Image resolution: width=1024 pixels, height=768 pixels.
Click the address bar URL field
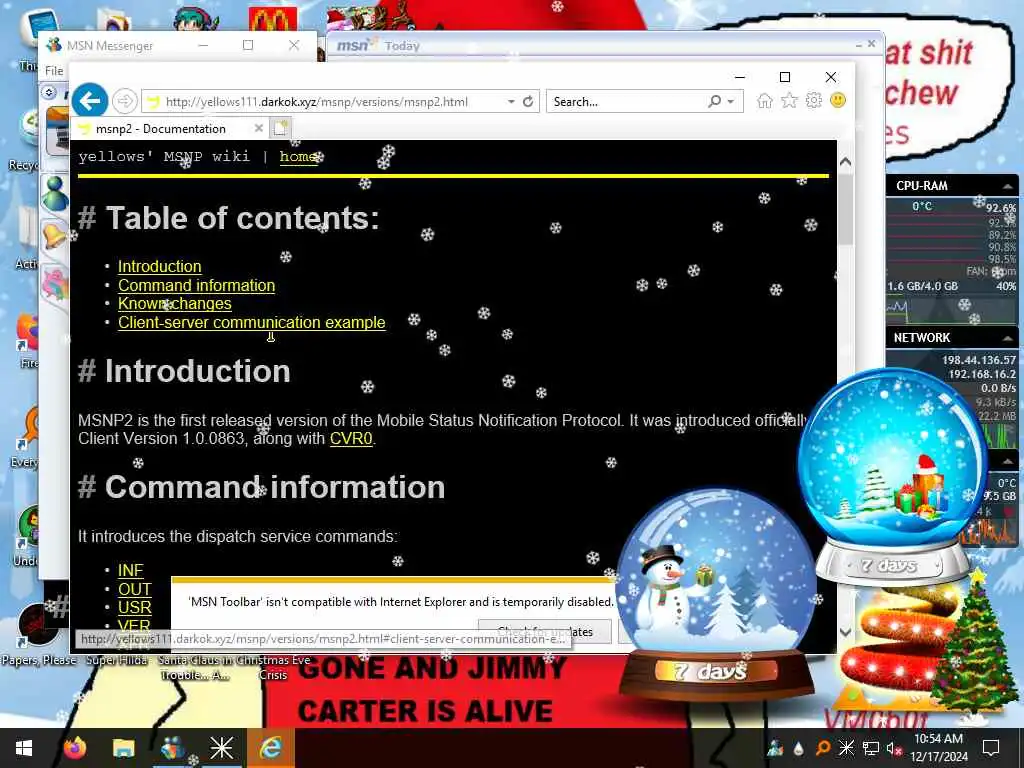317,102
